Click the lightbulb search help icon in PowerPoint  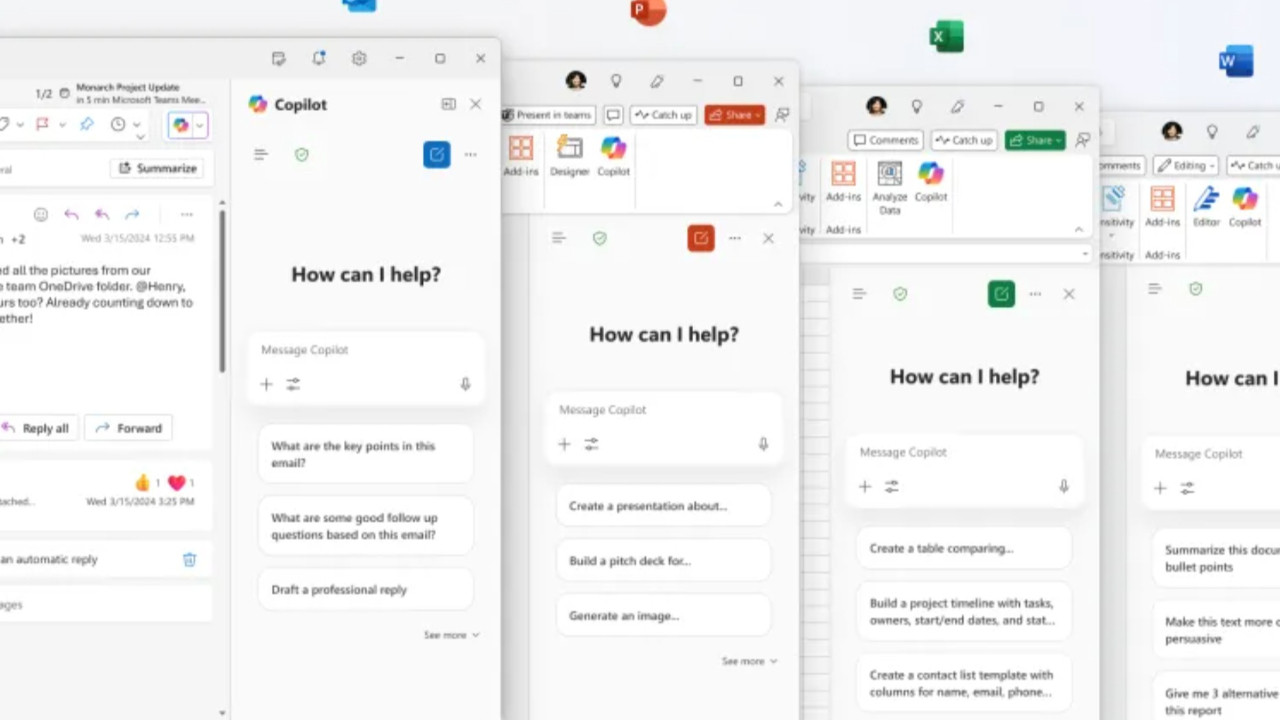(616, 81)
